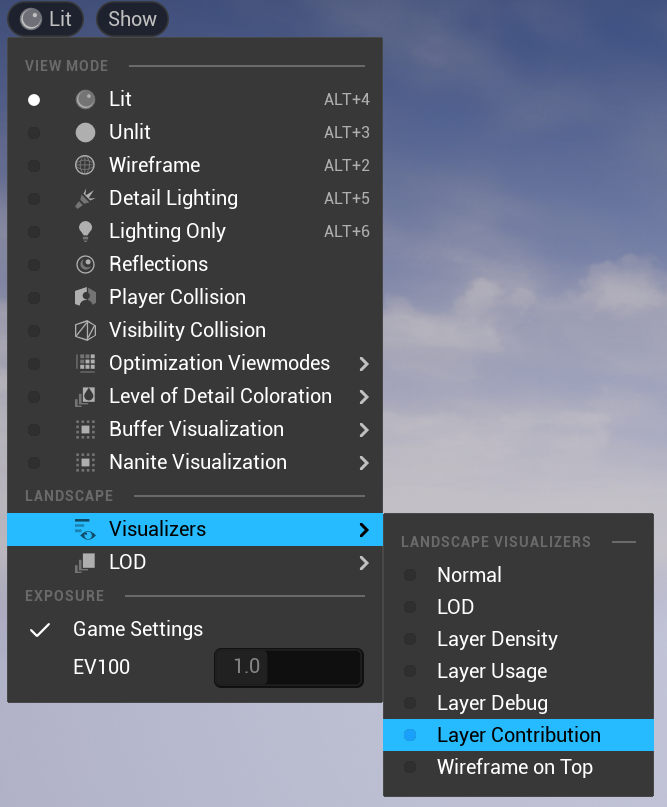Click the ALT+4 shortcut text
The height and width of the screenshot is (807, 667).
347,99
